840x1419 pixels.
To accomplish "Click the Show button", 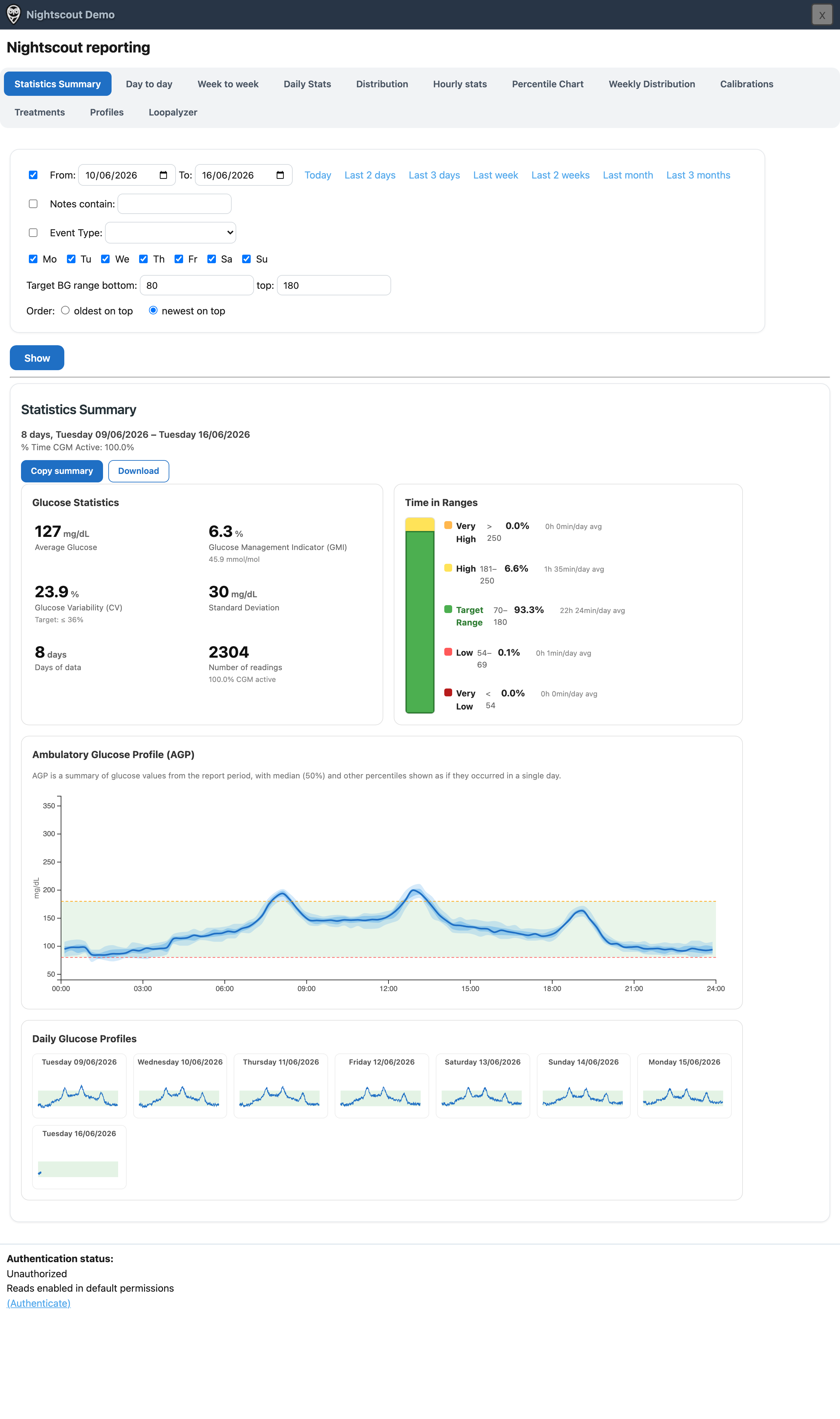I will [x=37, y=358].
